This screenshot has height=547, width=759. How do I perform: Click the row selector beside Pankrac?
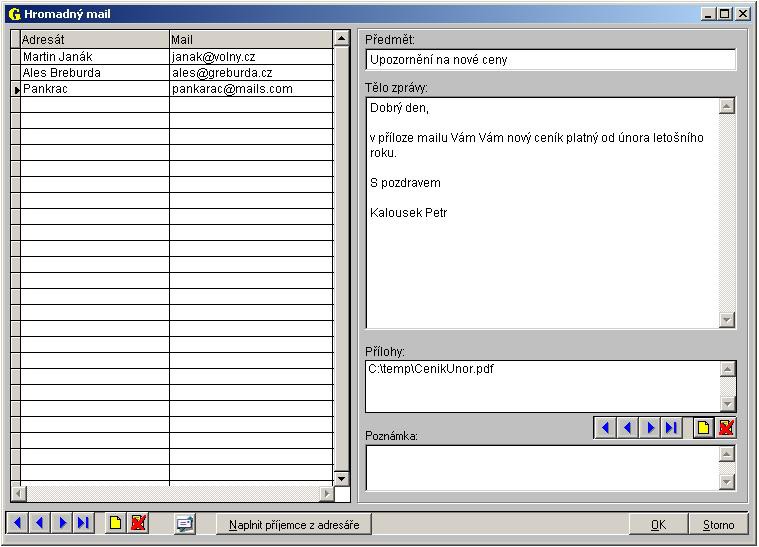point(15,89)
